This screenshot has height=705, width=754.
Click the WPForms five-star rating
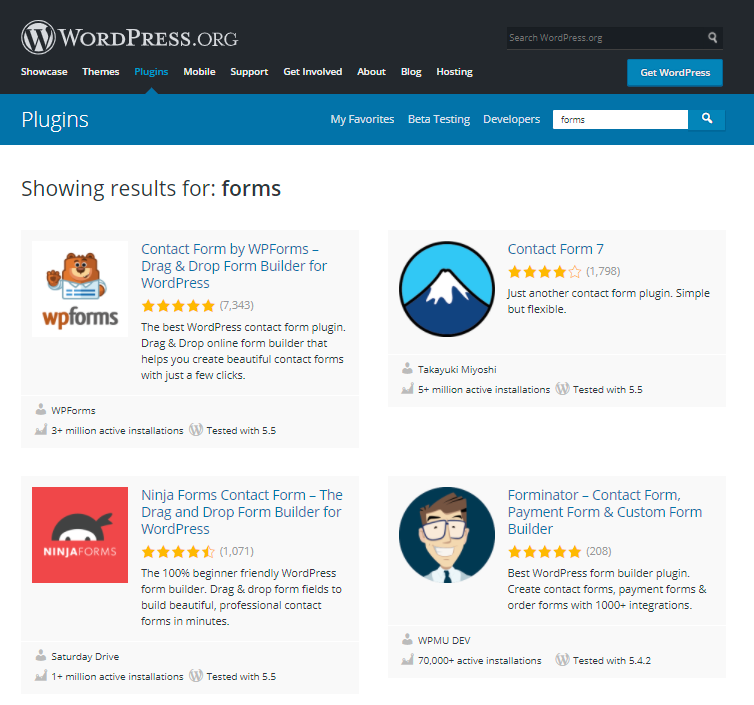[178, 305]
